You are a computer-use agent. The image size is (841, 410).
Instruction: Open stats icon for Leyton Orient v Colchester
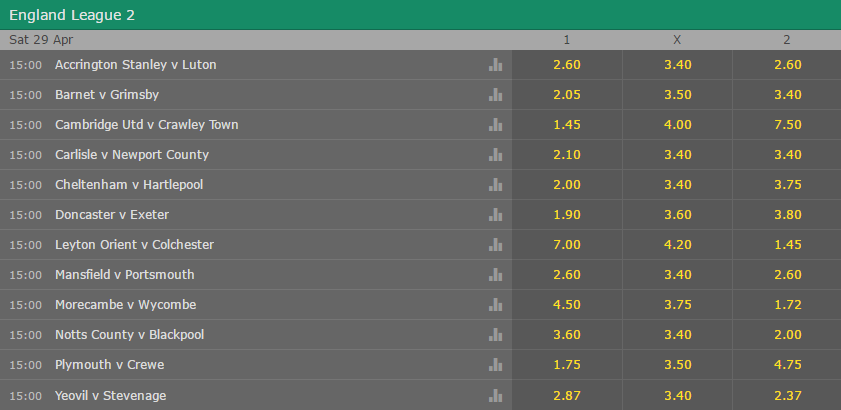pyautogui.click(x=495, y=245)
